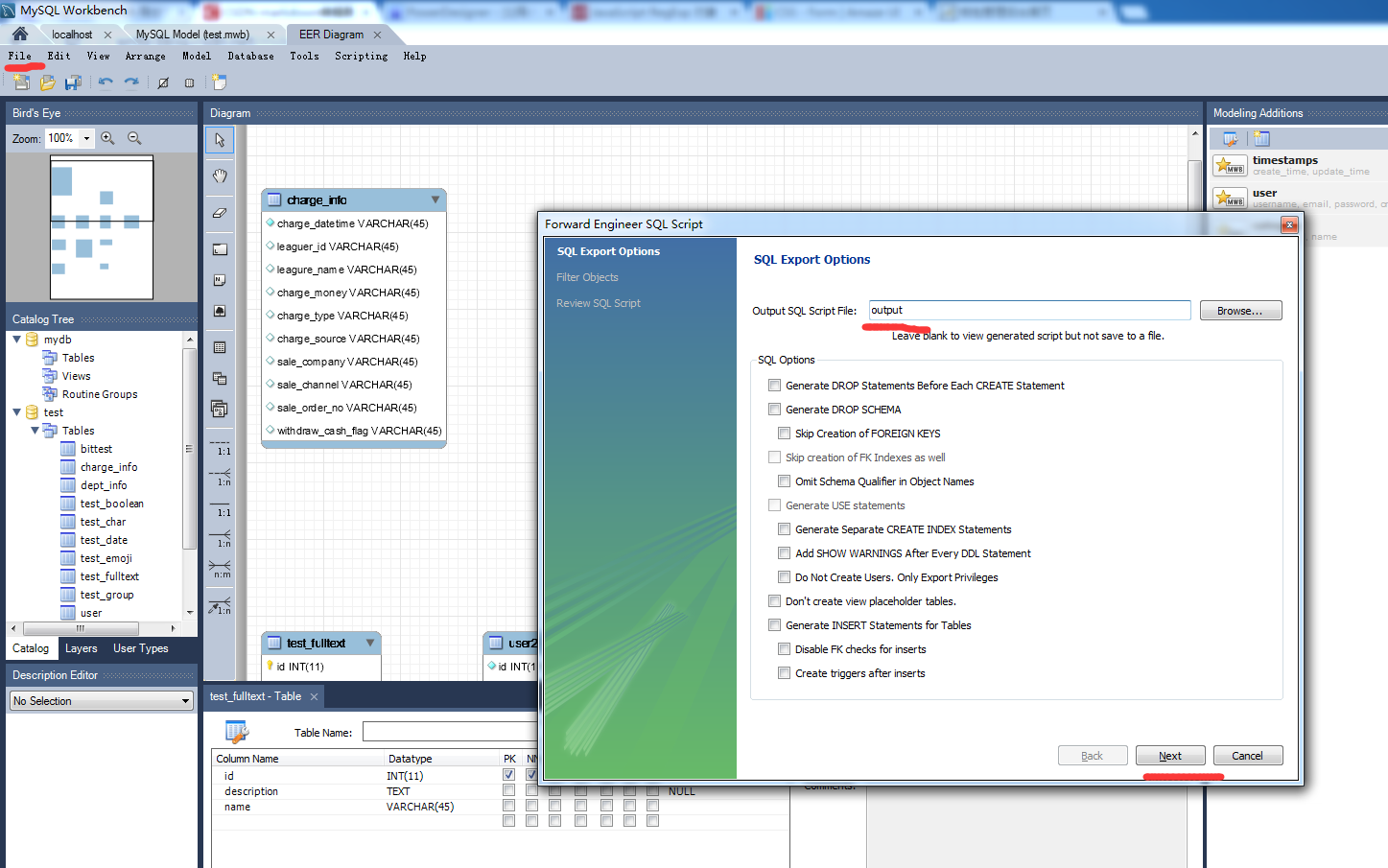Viewport: 1388px width, 868px height.
Task: Select the identifying 1:1 relationship tool
Action: pyautogui.click(x=221, y=507)
